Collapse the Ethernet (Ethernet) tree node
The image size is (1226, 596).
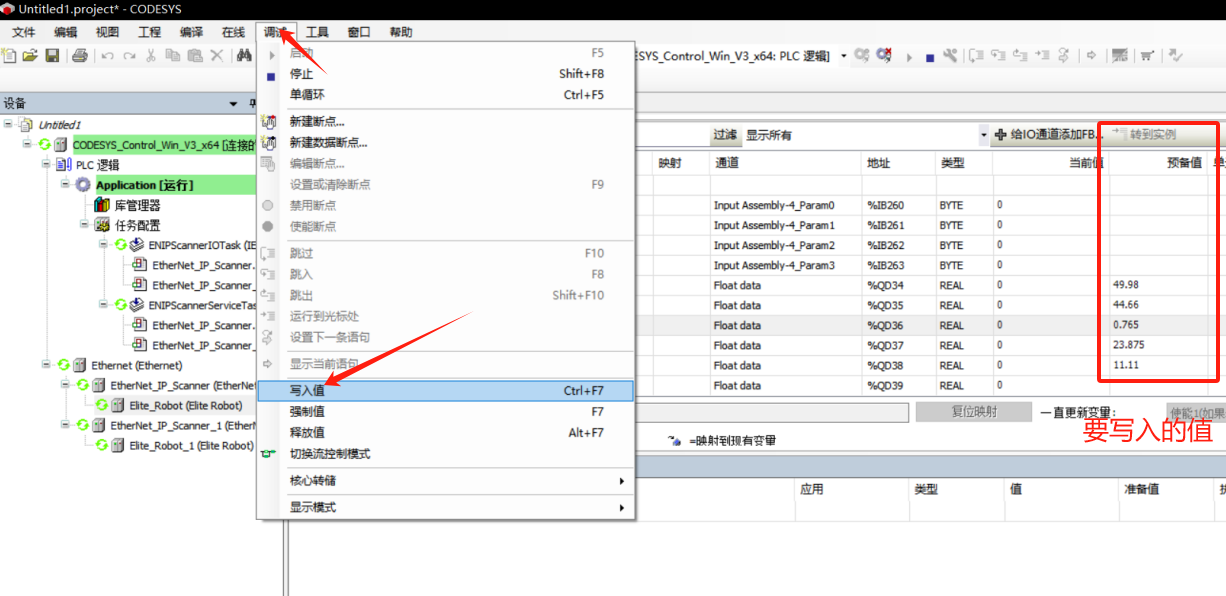pos(46,365)
